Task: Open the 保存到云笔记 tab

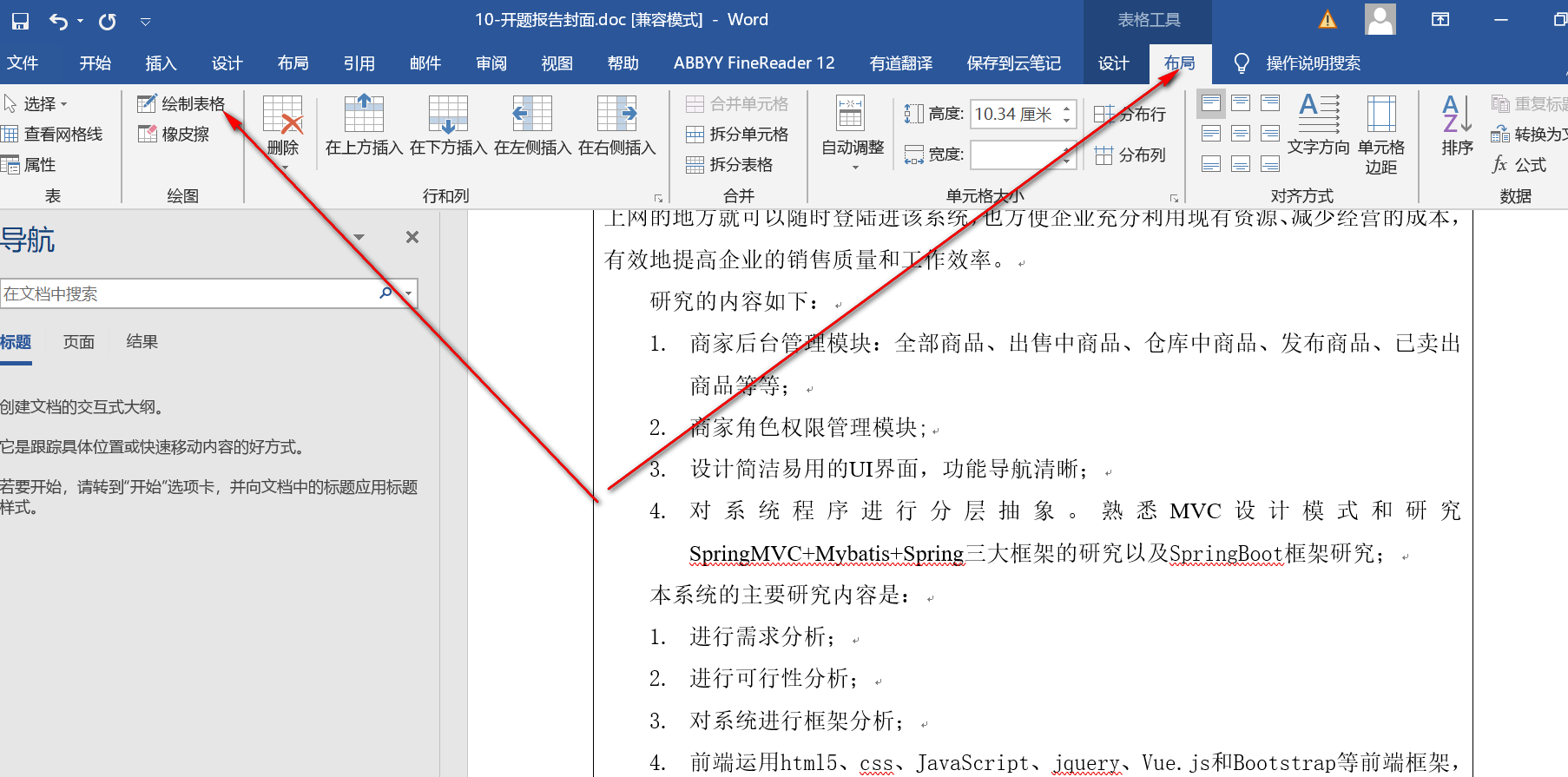Action: tap(1014, 63)
